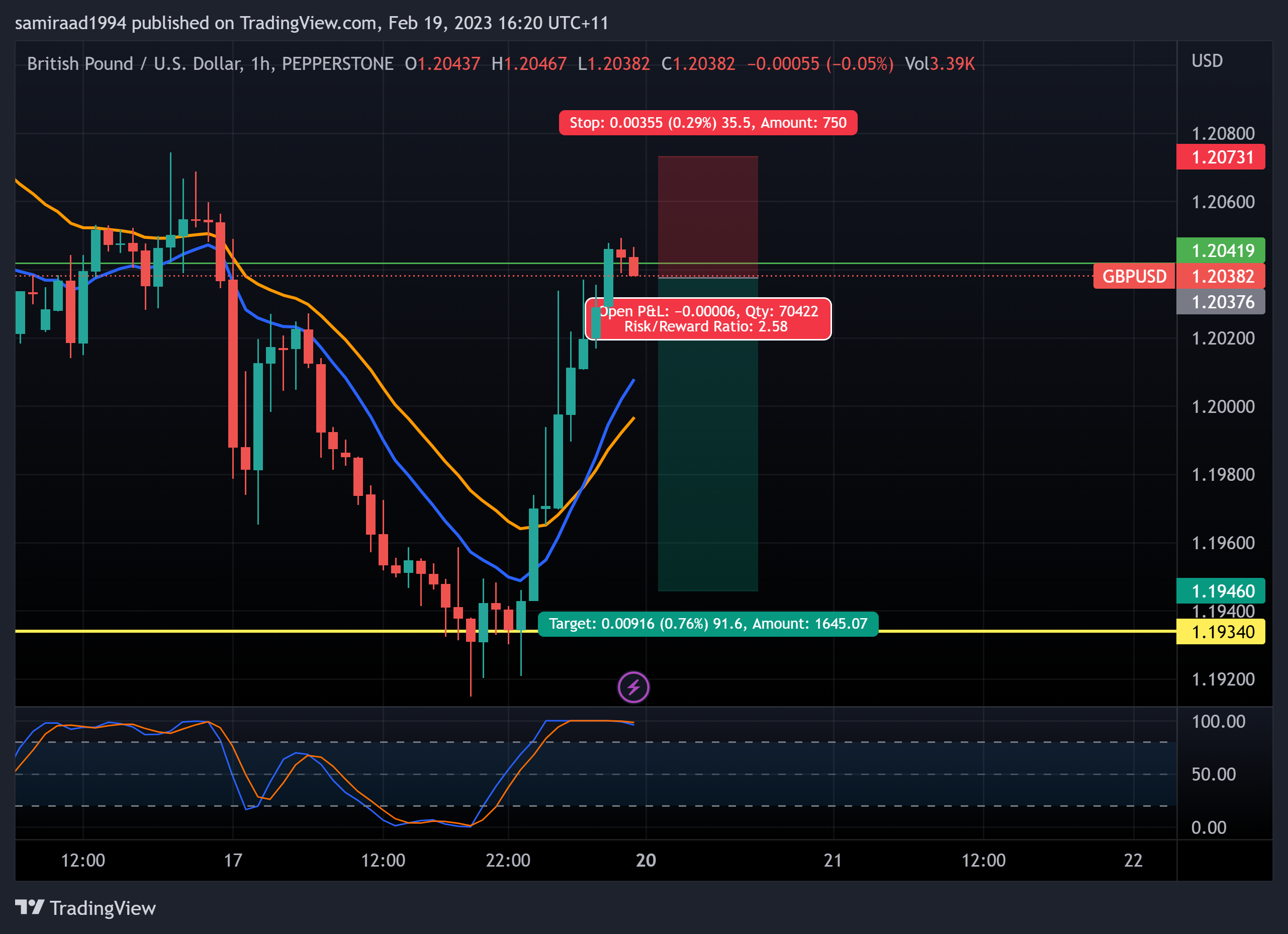Click the TradingView logo at bottom
Image resolution: width=1288 pixels, height=934 pixels.
coord(85,908)
